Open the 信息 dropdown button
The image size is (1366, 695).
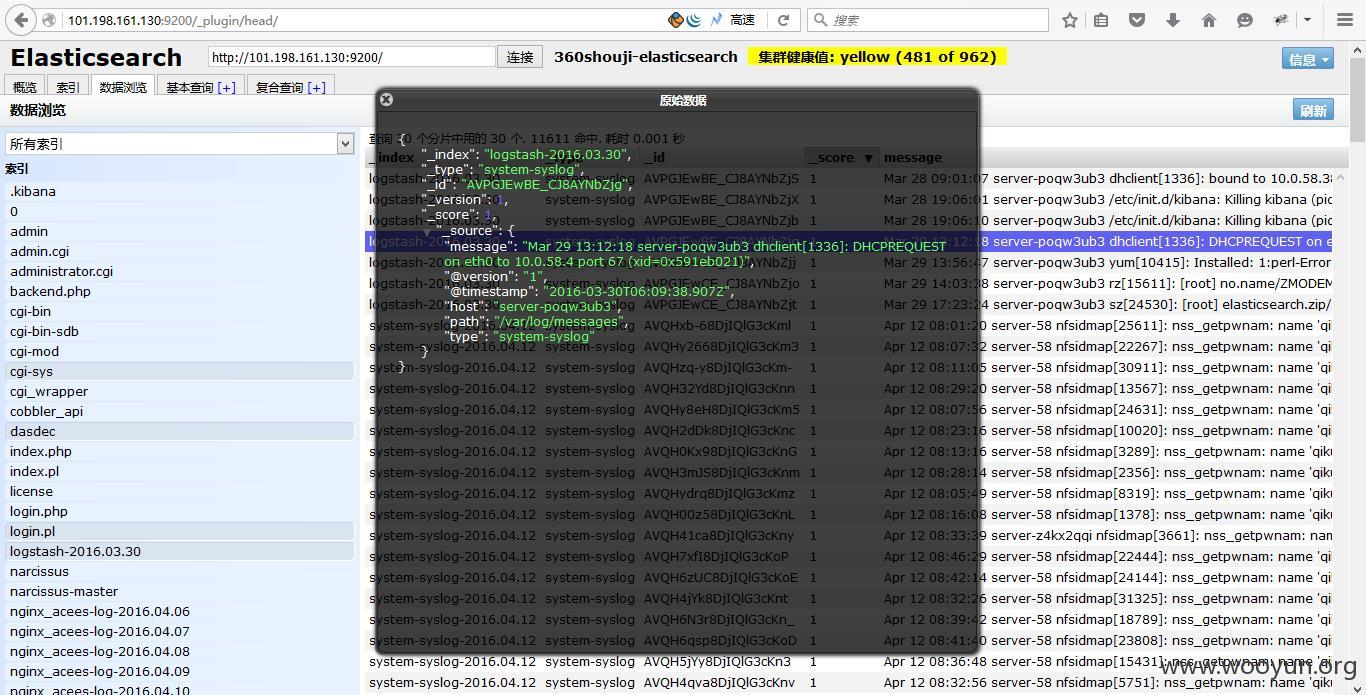[x=1308, y=59]
